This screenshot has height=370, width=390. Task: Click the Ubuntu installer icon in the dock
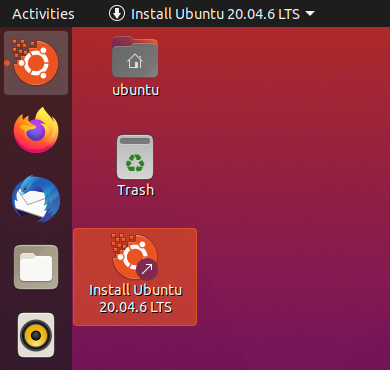[36, 63]
